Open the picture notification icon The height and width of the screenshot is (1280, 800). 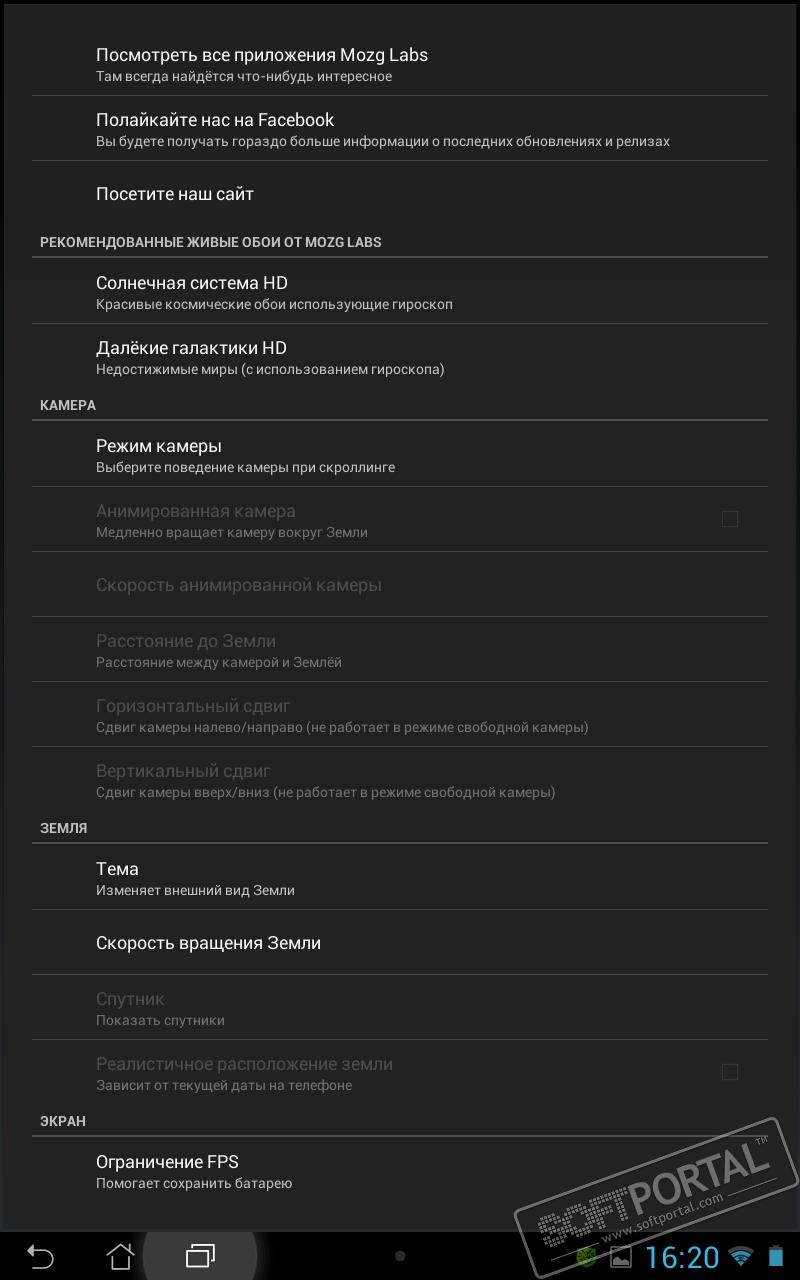(621, 1257)
